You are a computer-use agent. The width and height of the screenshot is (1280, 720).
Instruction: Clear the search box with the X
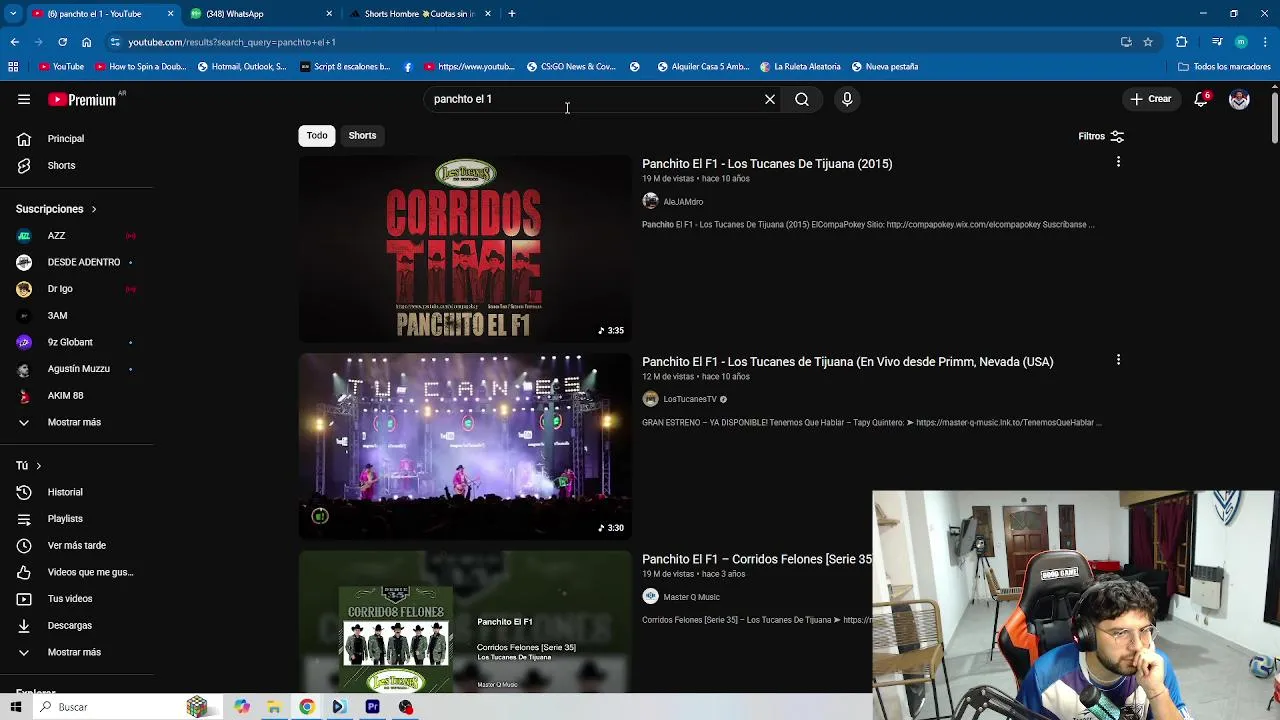770,99
